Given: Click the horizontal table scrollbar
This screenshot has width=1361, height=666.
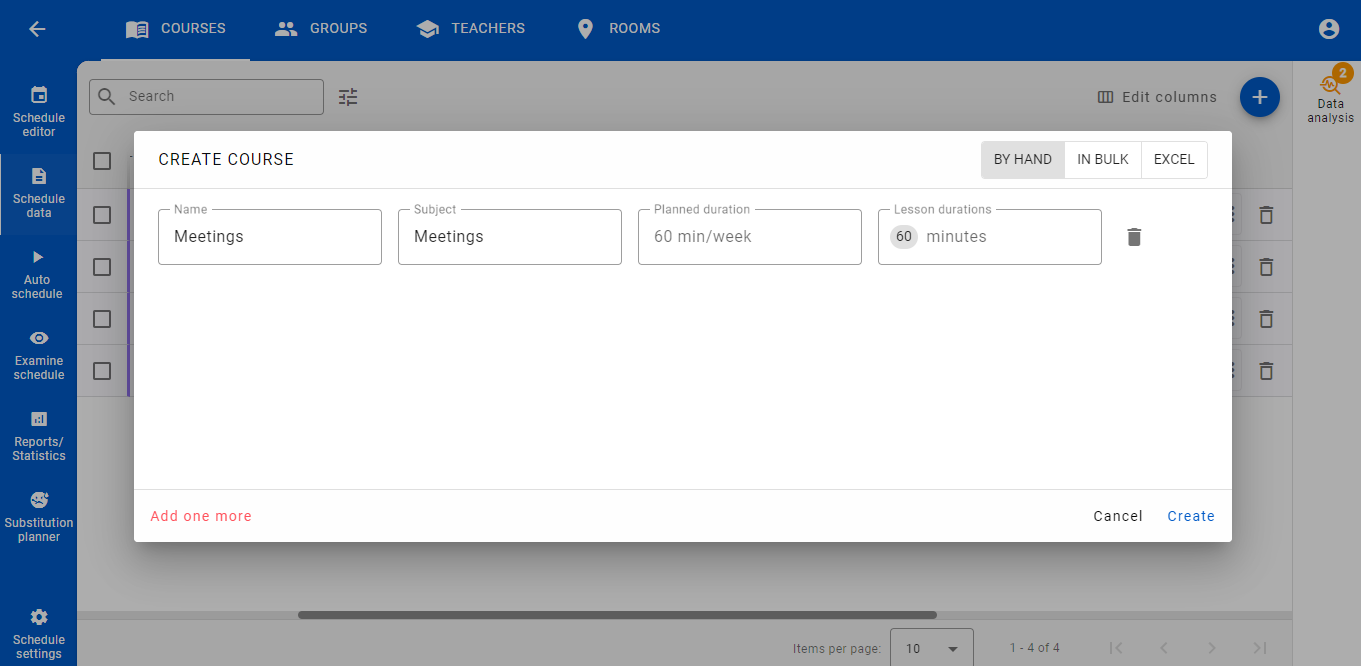Looking at the screenshot, I should (x=617, y=615).
